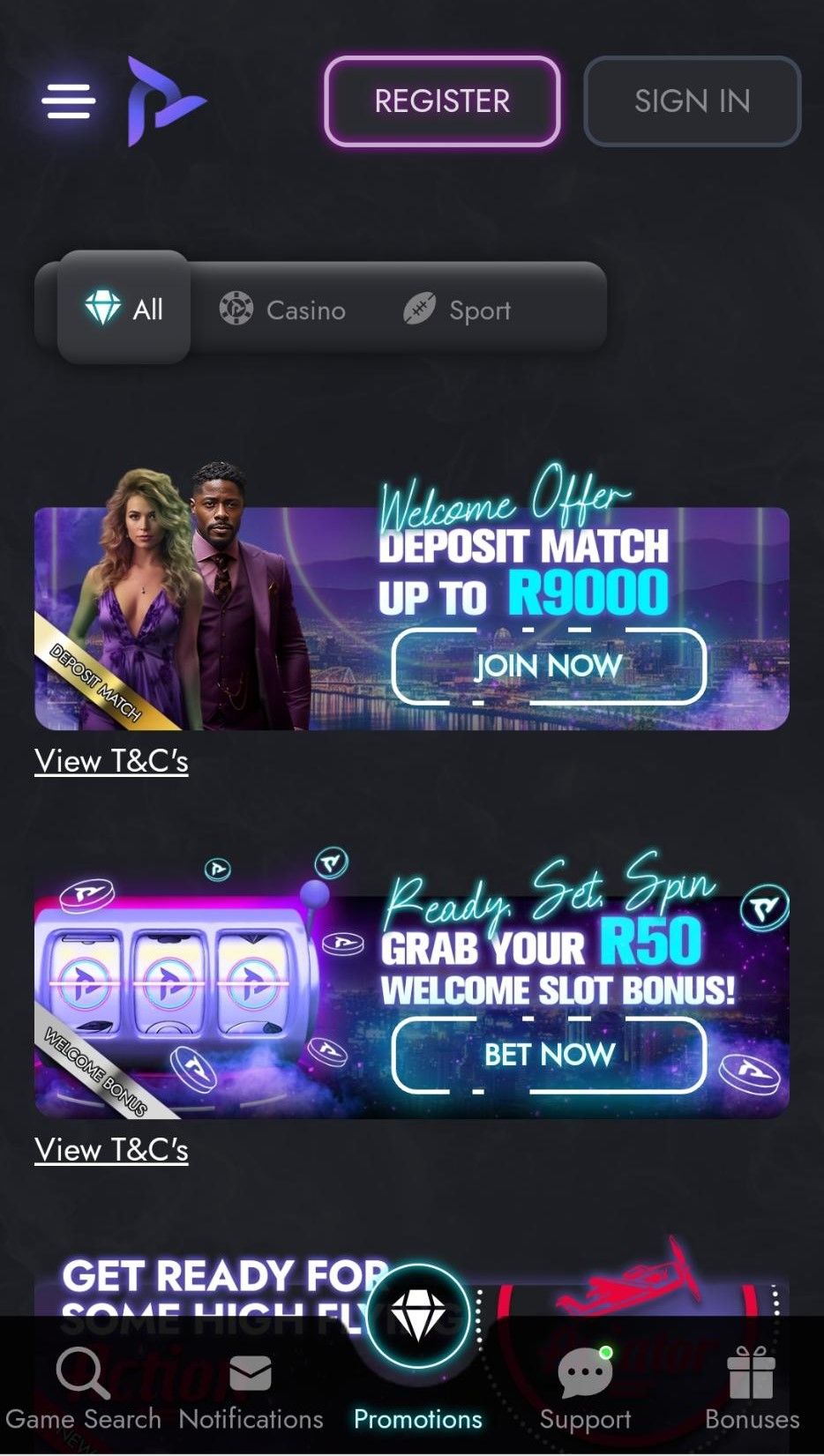Screen dimensions: 824x1456
Task: Tap the Promotions diamond icon
Action: (x=418, y=1316)
